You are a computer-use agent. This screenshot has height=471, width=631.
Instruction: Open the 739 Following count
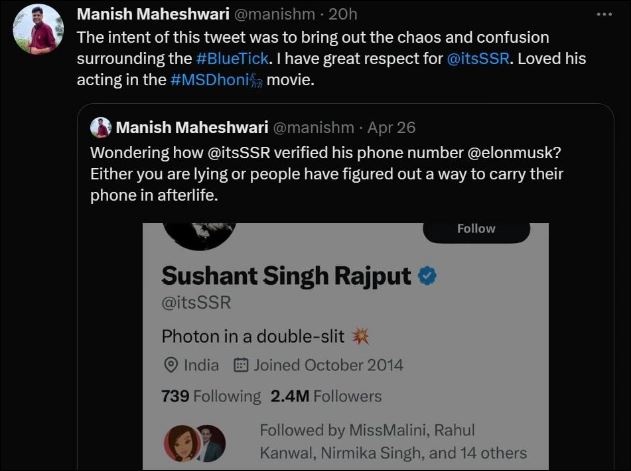[211, 396]
